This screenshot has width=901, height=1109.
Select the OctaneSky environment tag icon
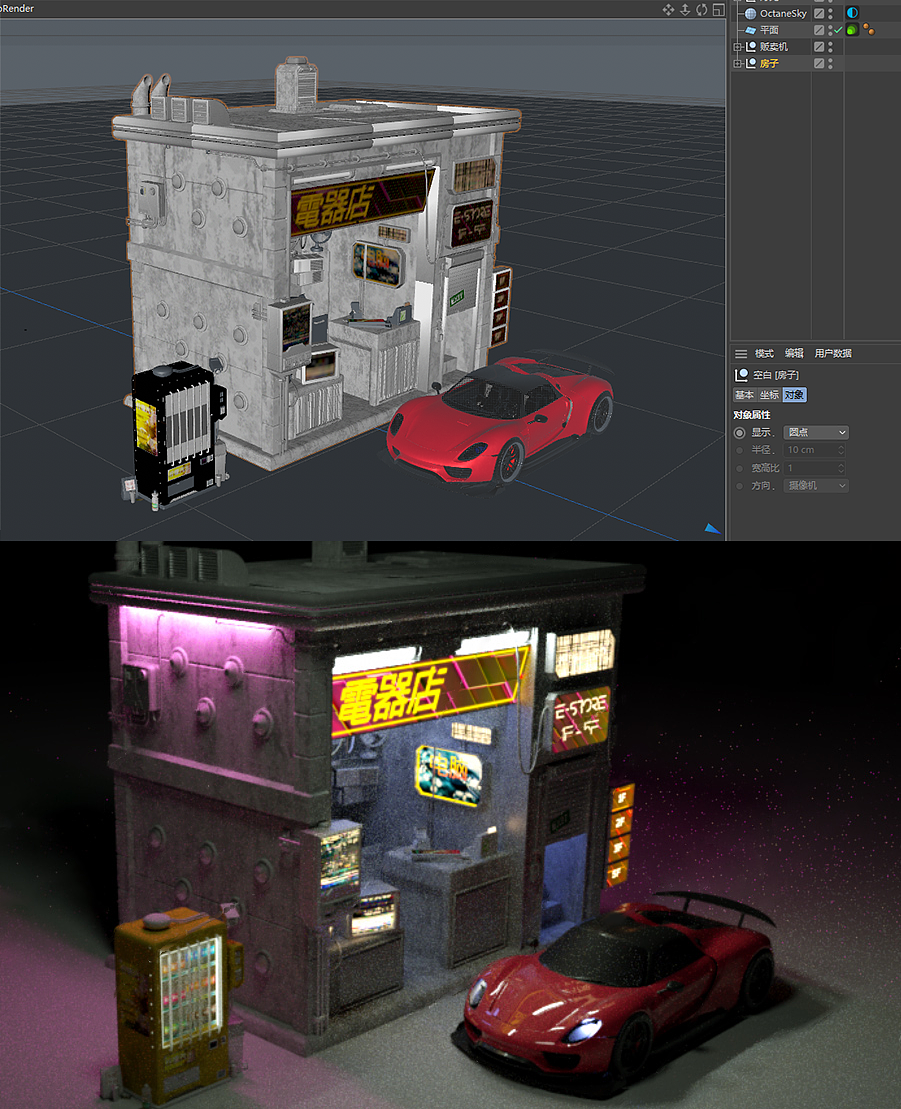click(x=852, y=13)
